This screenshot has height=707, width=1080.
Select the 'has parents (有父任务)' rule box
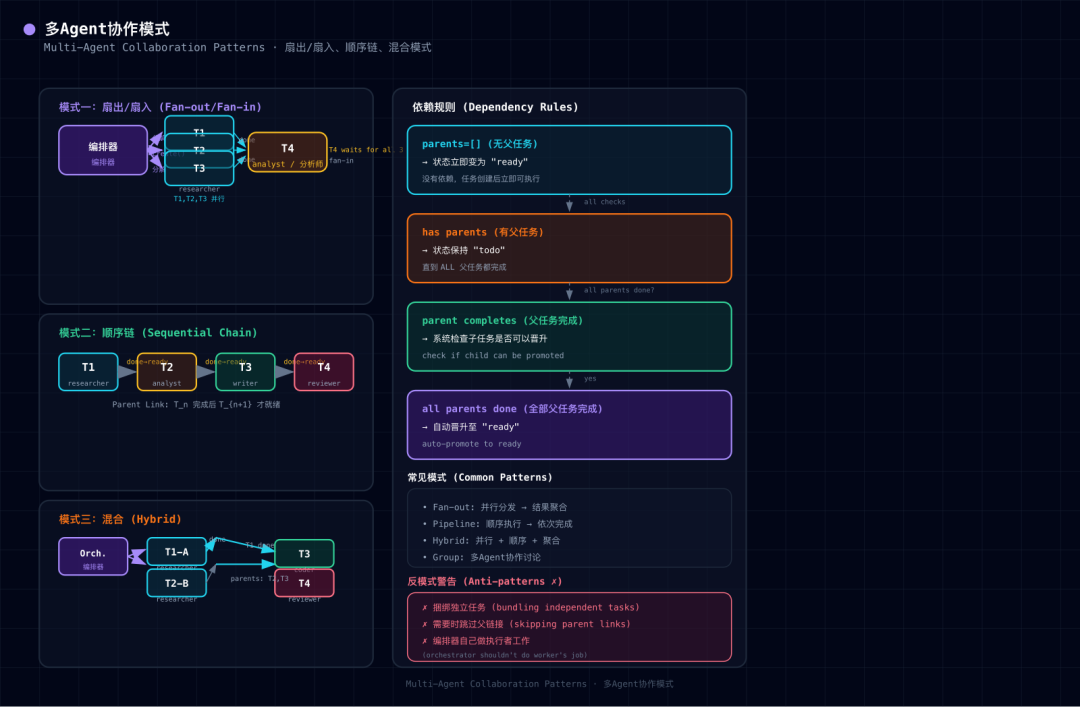tap(569, 248)
